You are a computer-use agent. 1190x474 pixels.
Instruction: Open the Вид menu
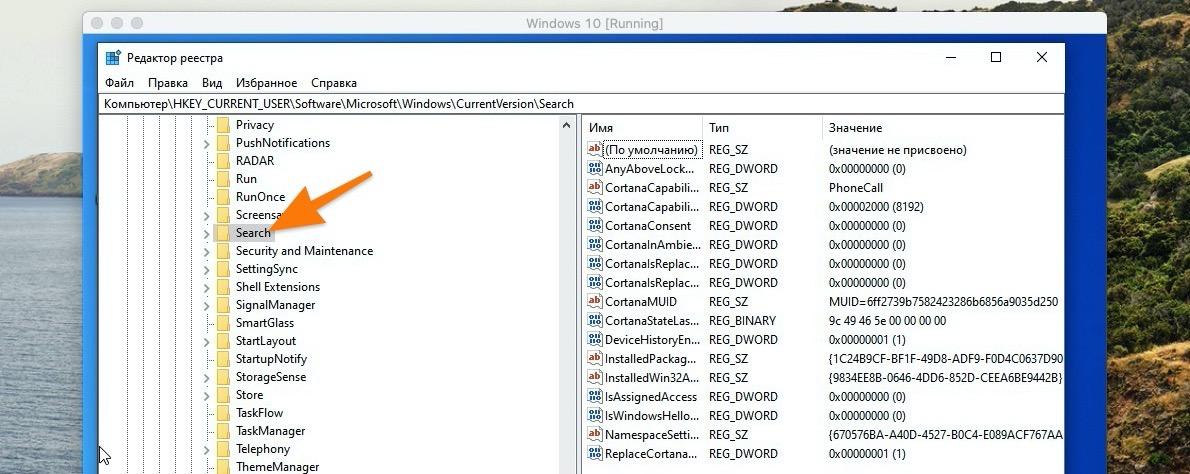pos(212,83)
